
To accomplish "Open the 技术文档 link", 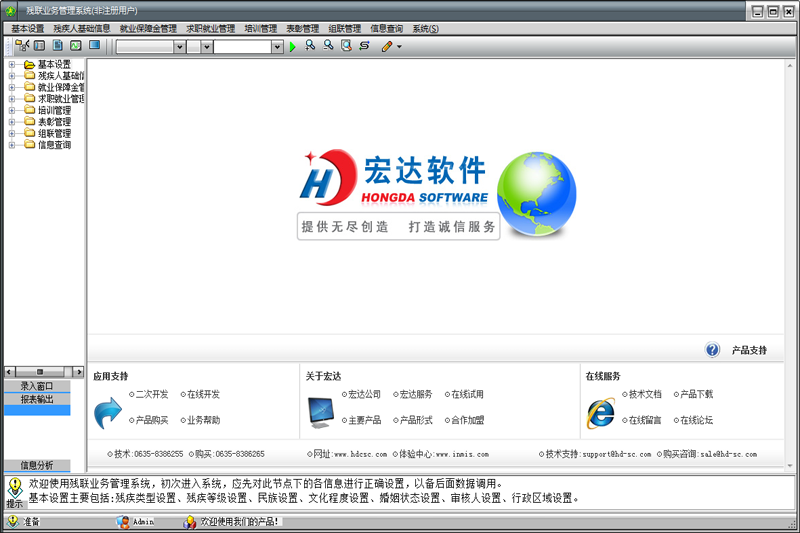I will 645,394.
